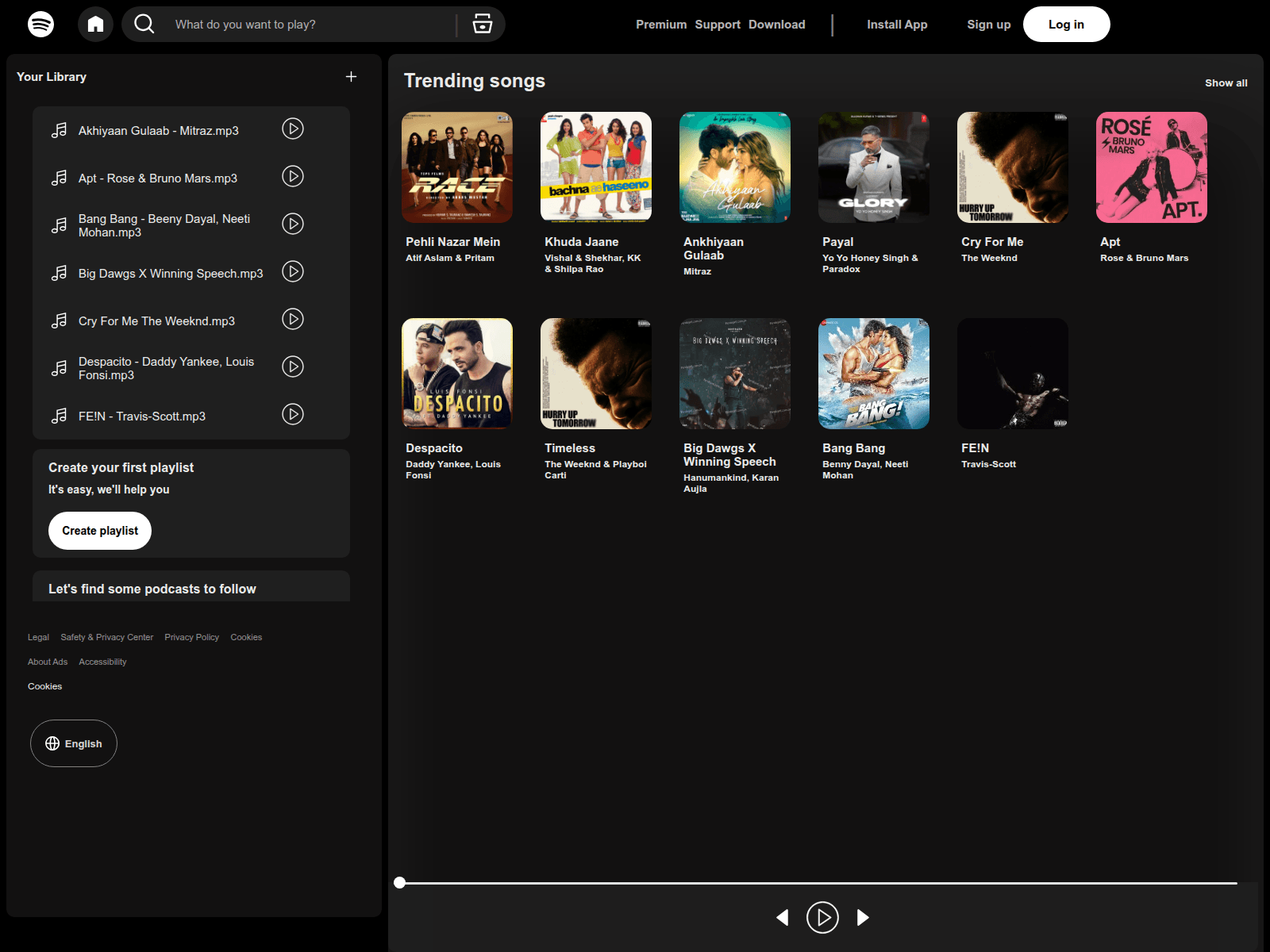Viewport: 1270px width, 952px height.
Task: Click 'Let's find some podcasts to follow'
Action: (x=152, y=589)
